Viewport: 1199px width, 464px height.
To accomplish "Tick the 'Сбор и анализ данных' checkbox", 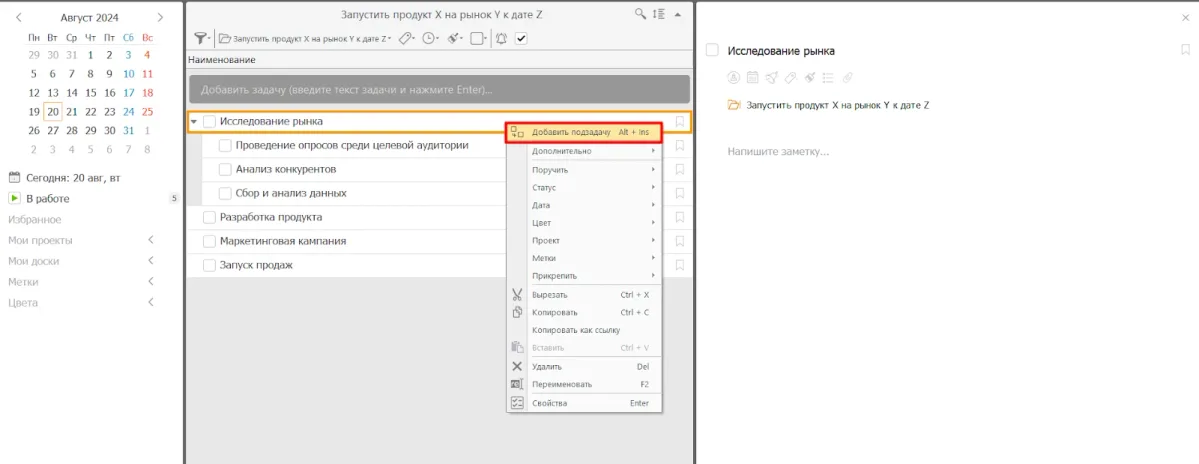I will tap(225, 193).
